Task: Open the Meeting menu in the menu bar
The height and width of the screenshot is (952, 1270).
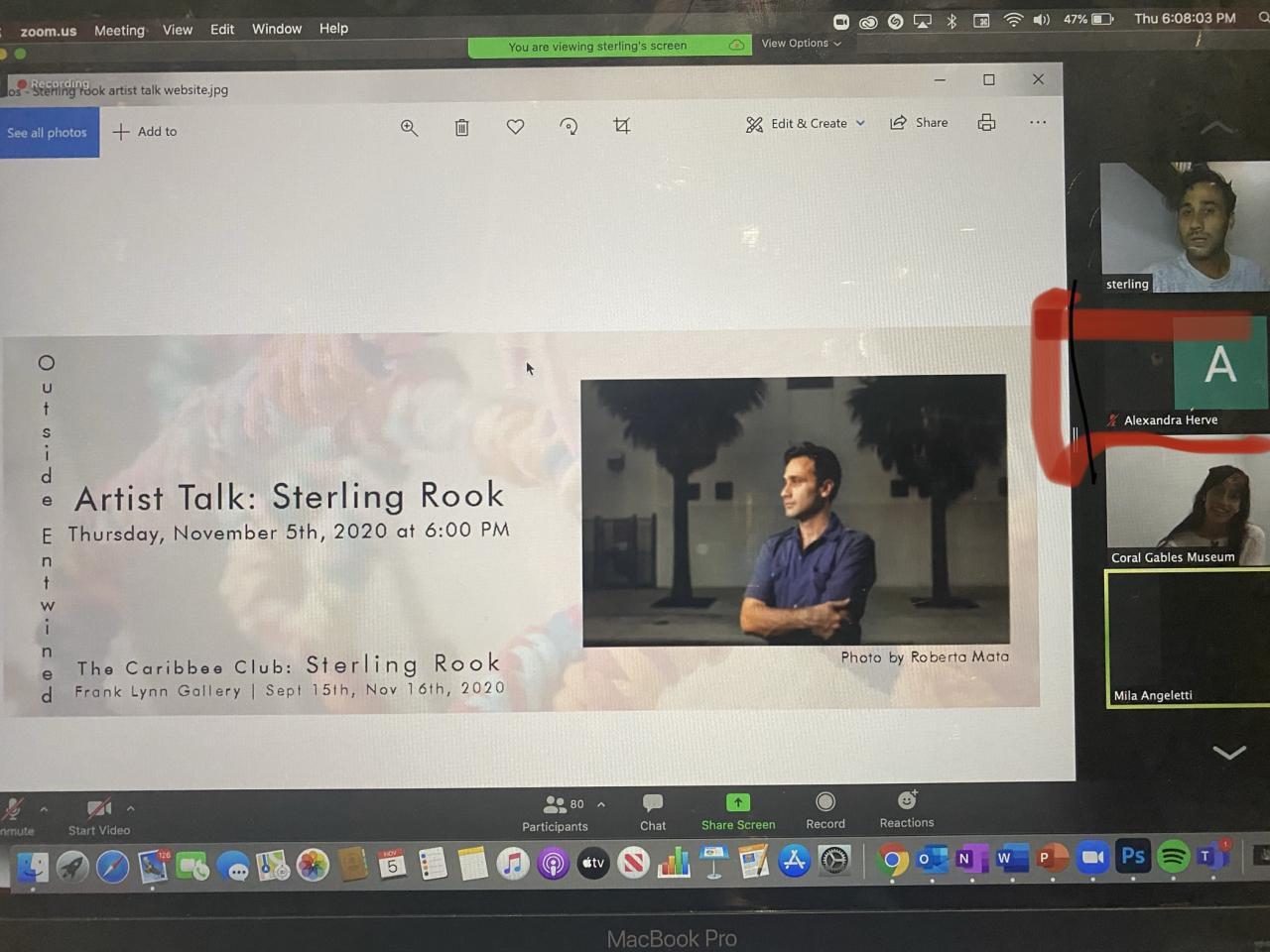Action: 119,30
